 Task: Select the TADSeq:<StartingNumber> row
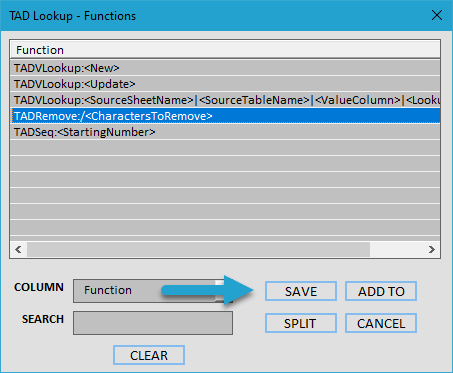pos(225,132)
